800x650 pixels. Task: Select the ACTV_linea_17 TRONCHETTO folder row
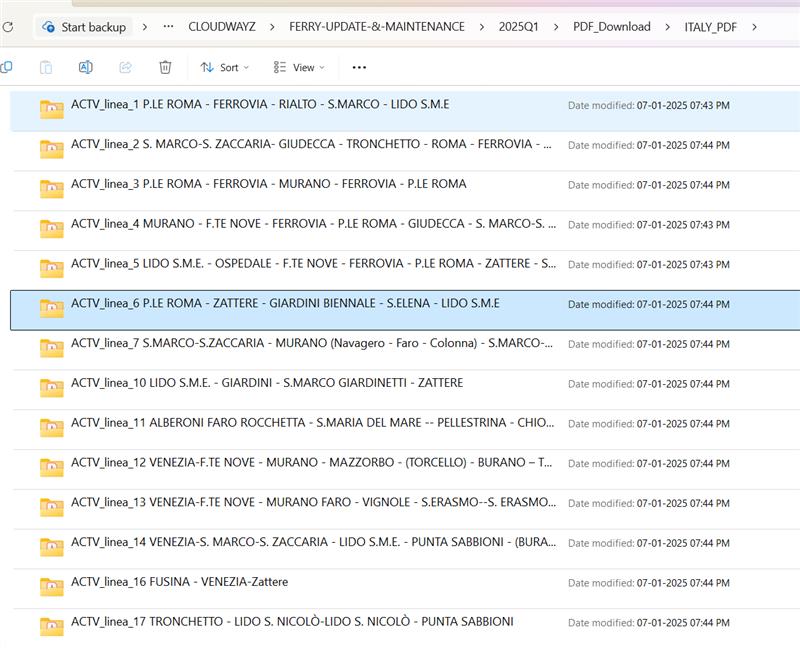point(291,622)
